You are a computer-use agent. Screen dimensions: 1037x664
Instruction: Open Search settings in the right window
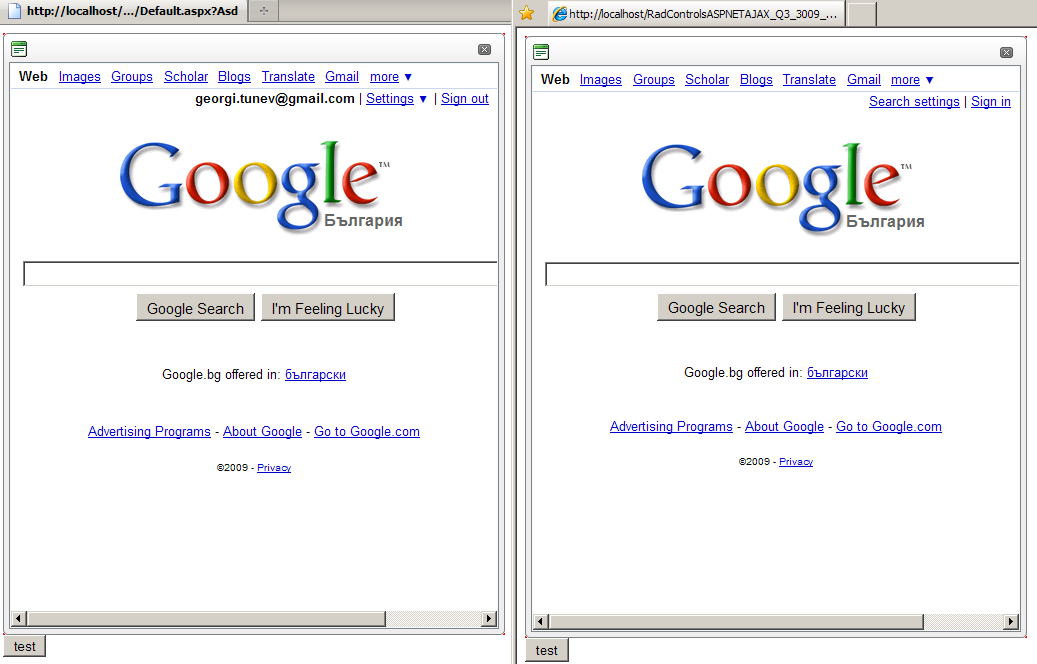(914, 102)
